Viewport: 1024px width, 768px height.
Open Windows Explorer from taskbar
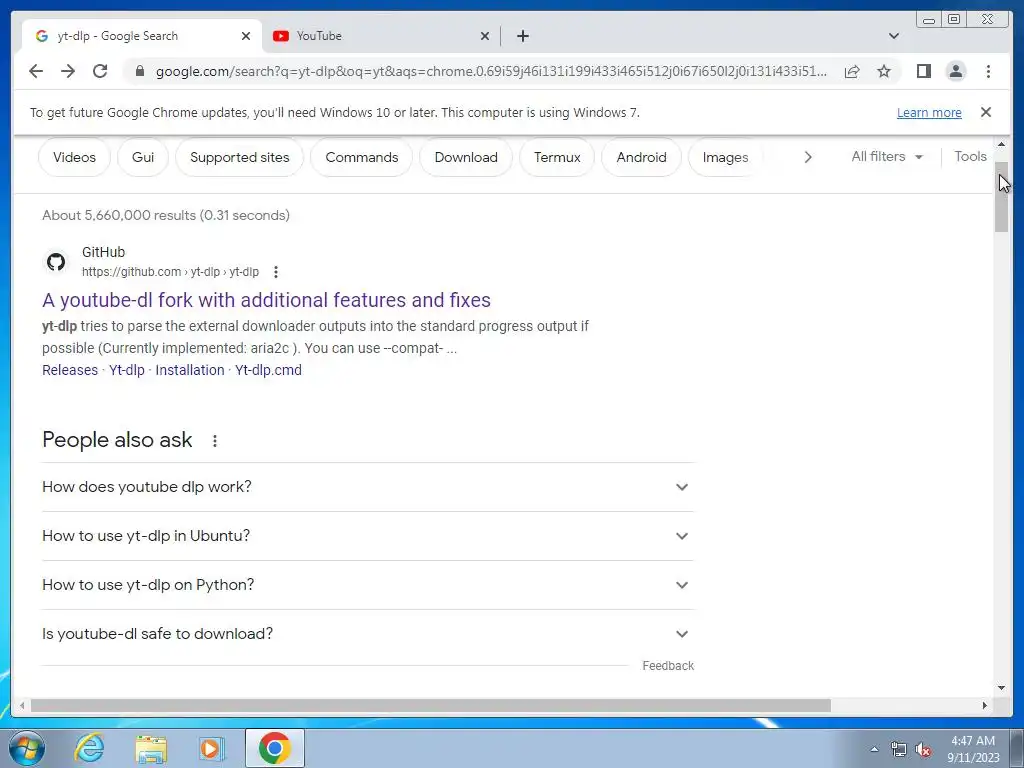(151, 748)
